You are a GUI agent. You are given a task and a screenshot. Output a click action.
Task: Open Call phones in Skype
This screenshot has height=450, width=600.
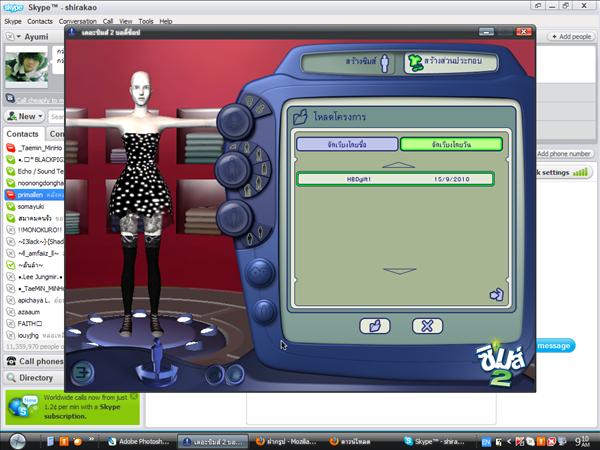point(34,361)
